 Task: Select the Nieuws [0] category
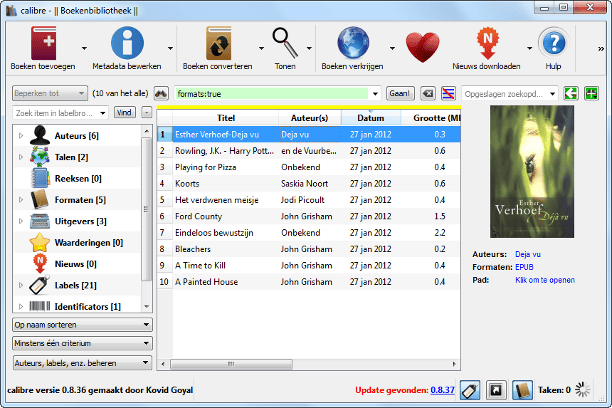pos(75,264)
